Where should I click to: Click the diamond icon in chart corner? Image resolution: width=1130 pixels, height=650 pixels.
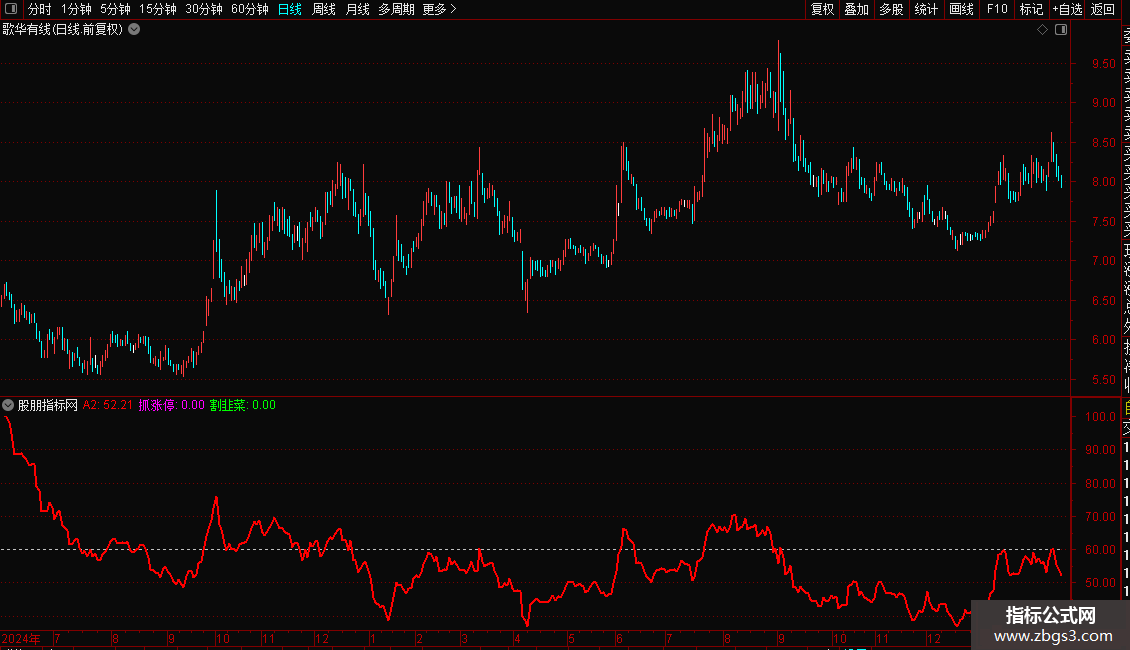[1042, 29]
